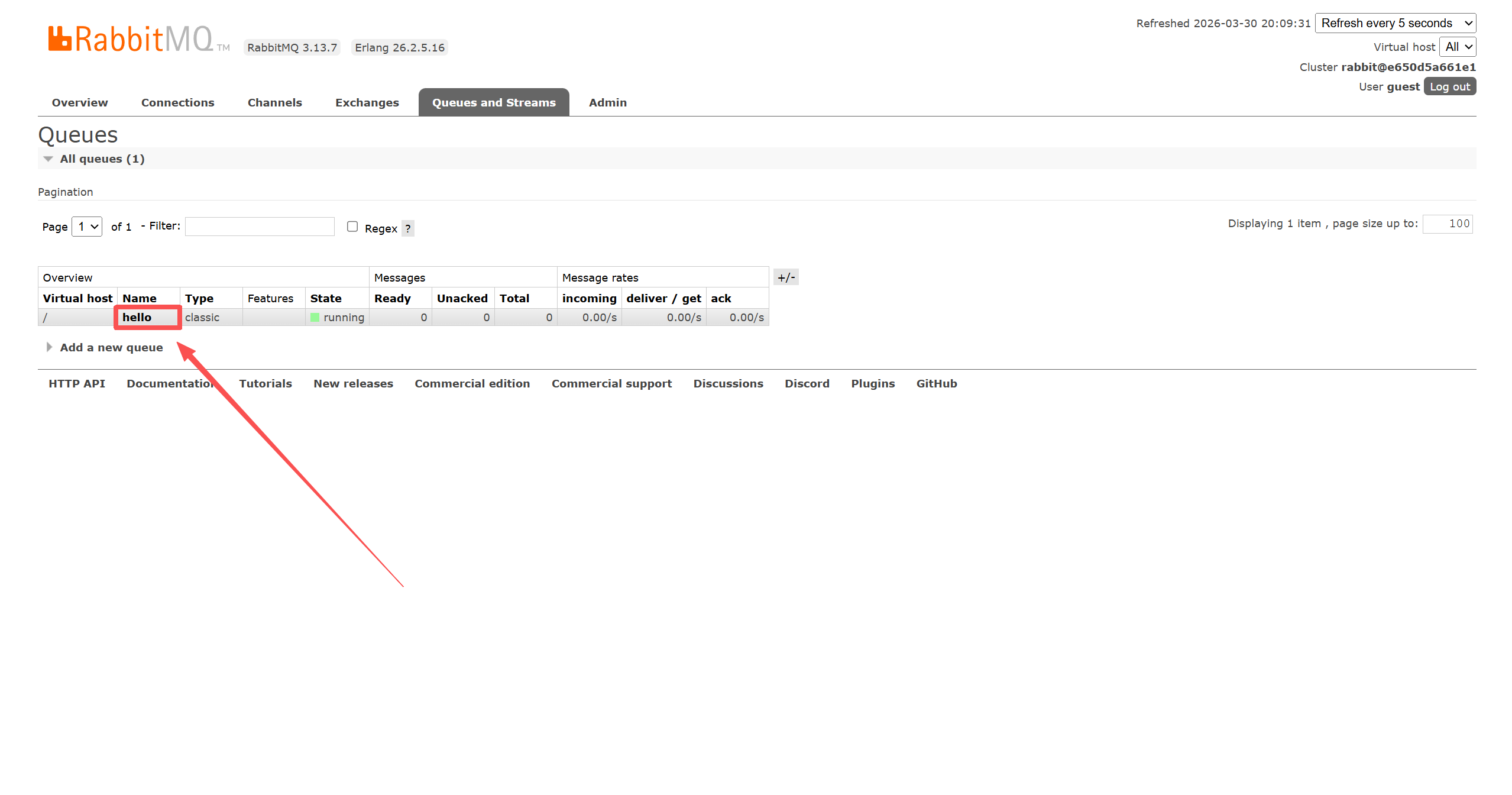Open the HTTP API link
This screenshot has height=795, width=1512.
click(77, 383)
